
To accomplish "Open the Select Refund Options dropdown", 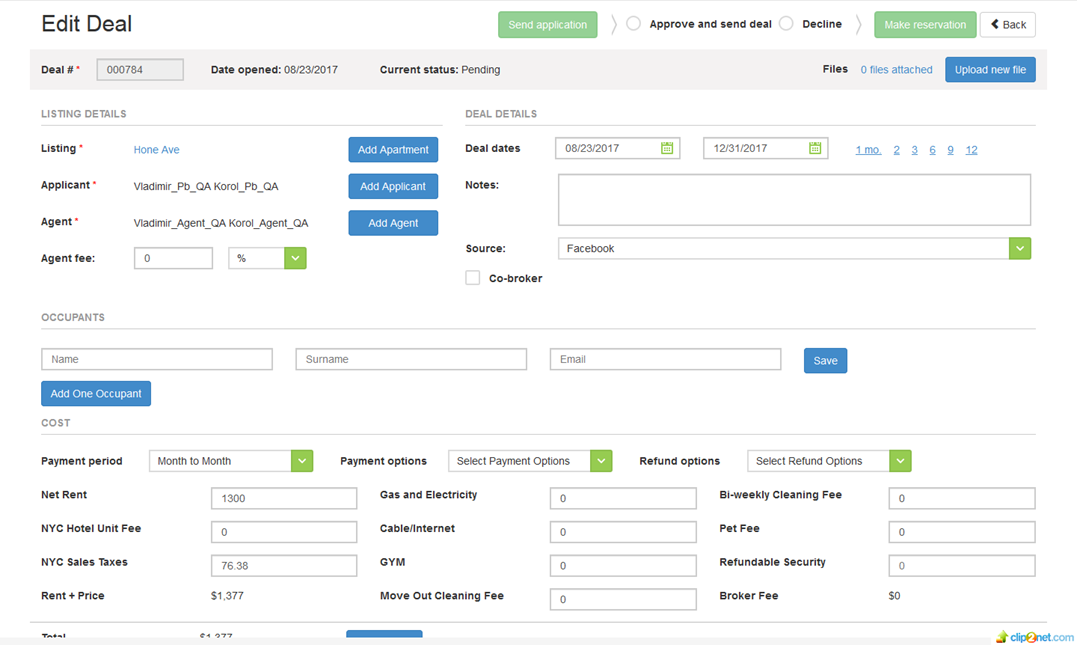I will [900, 461].
